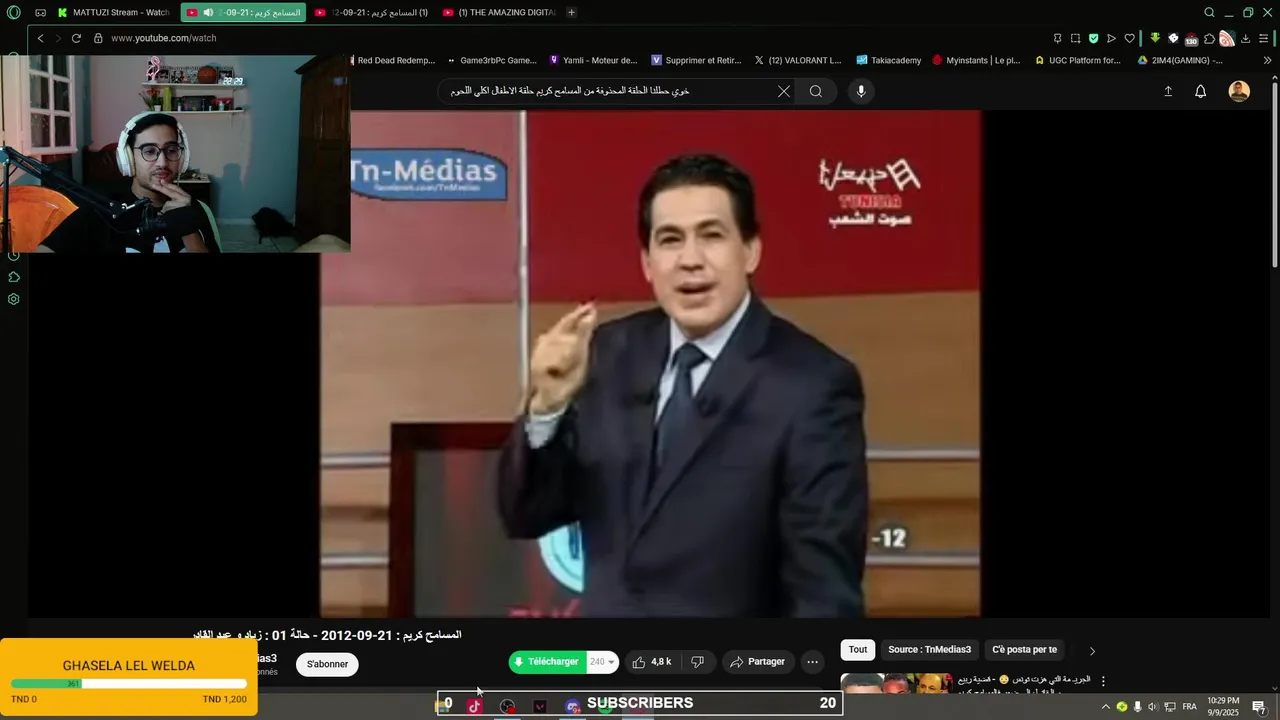Open the 240 quality dropdown
Image resolution: width=1280 pixels, height=720 pixels.
coord(602,662)
